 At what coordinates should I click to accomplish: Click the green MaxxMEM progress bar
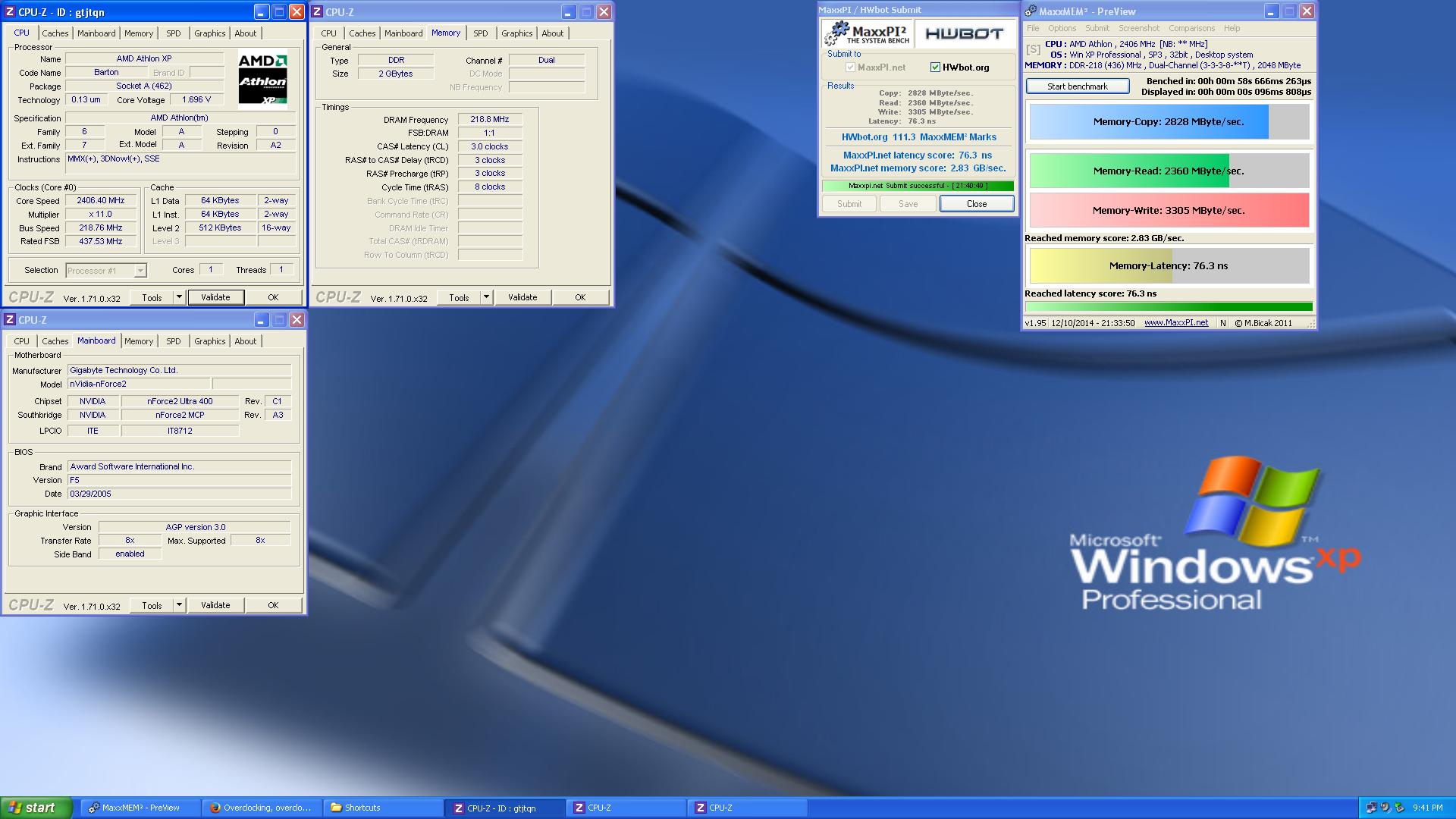click(x=1169, y=307)
